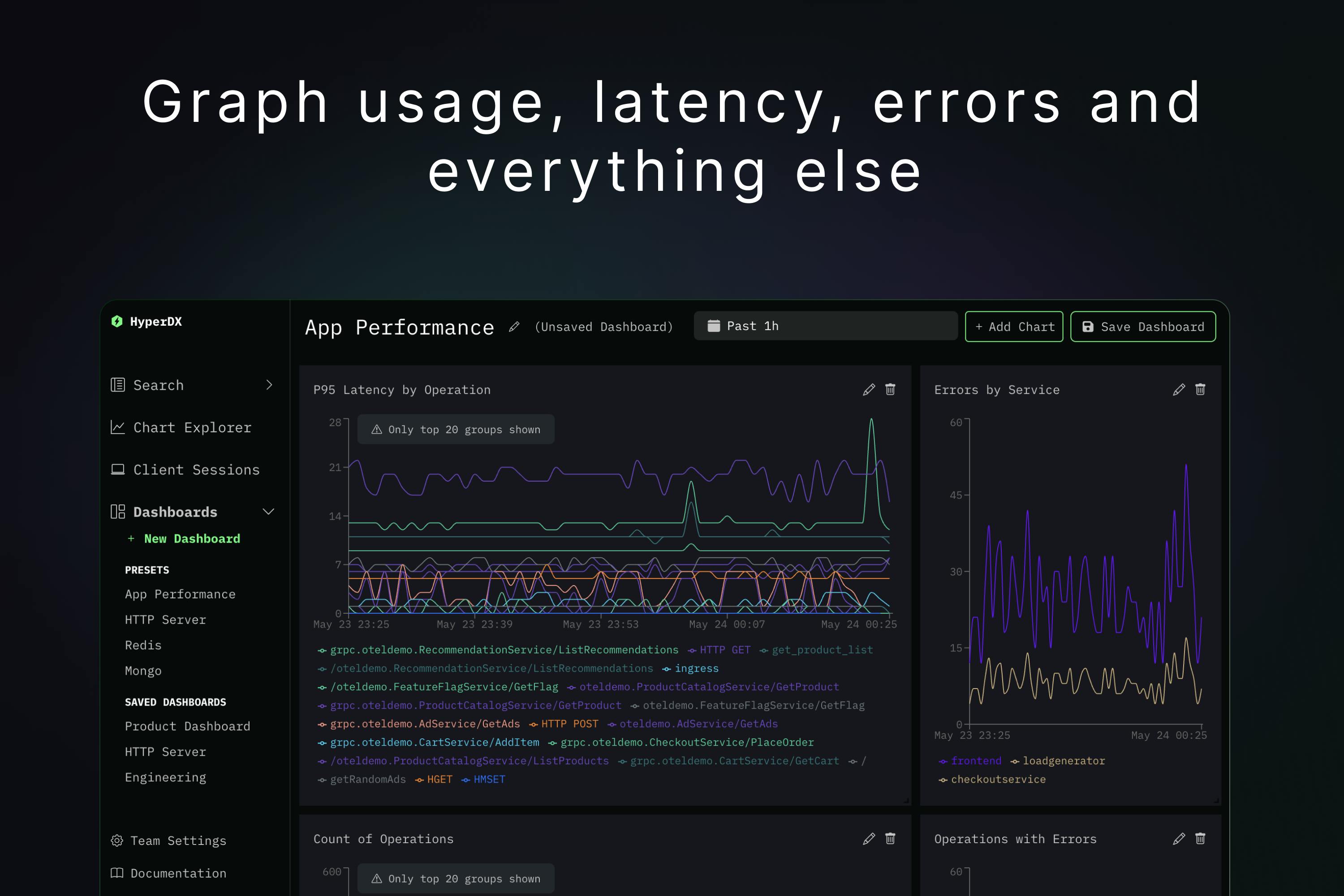
Task: Delete the Errors by Service chart
Action: pyautogui.click(x=1200, y=390)
